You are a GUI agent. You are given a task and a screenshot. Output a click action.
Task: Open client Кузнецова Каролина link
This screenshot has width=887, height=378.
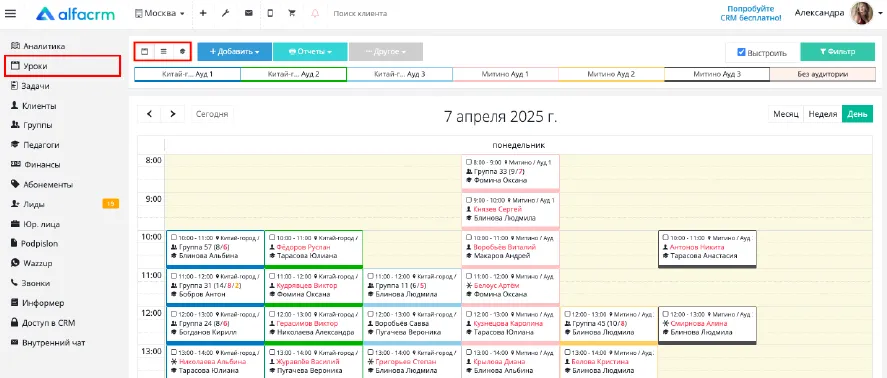[508, 324]
